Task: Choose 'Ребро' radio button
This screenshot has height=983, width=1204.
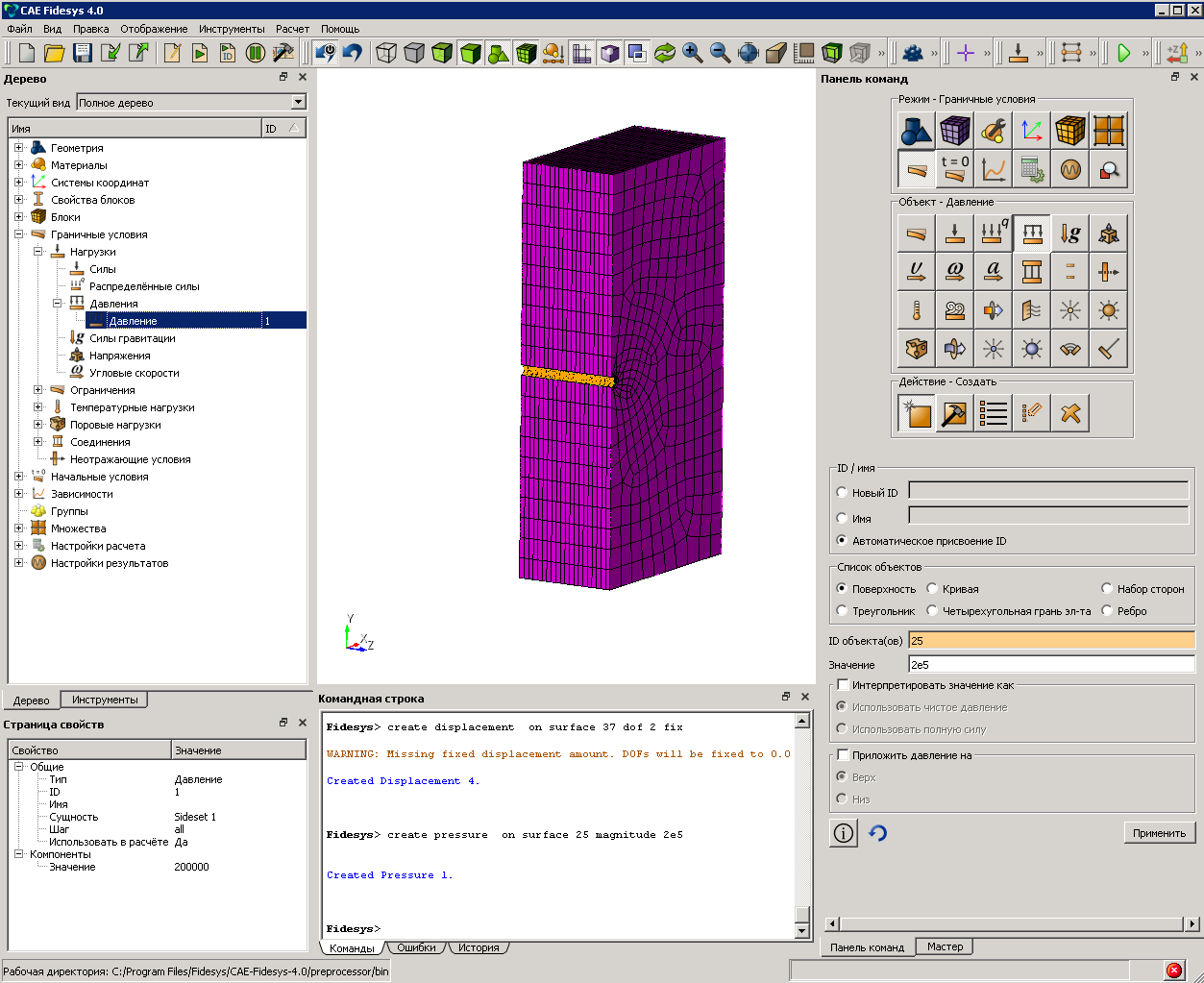Action: (x=1107, y=610)
